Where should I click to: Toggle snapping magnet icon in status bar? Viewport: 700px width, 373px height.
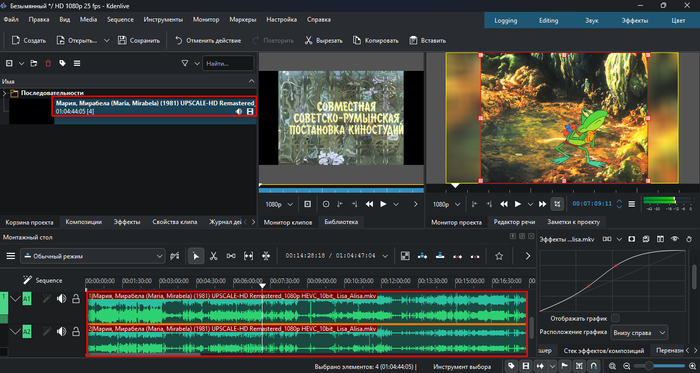coord(594,365)
